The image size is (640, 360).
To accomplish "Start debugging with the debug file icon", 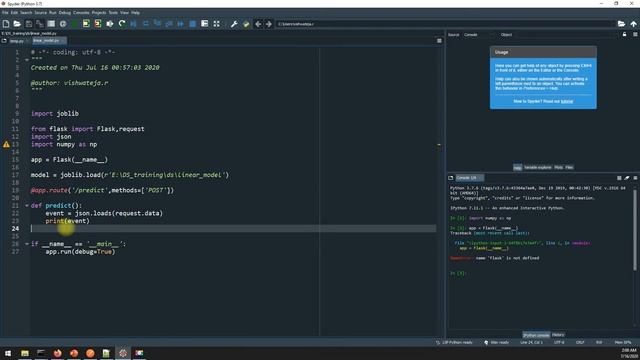I will (133, 24).
